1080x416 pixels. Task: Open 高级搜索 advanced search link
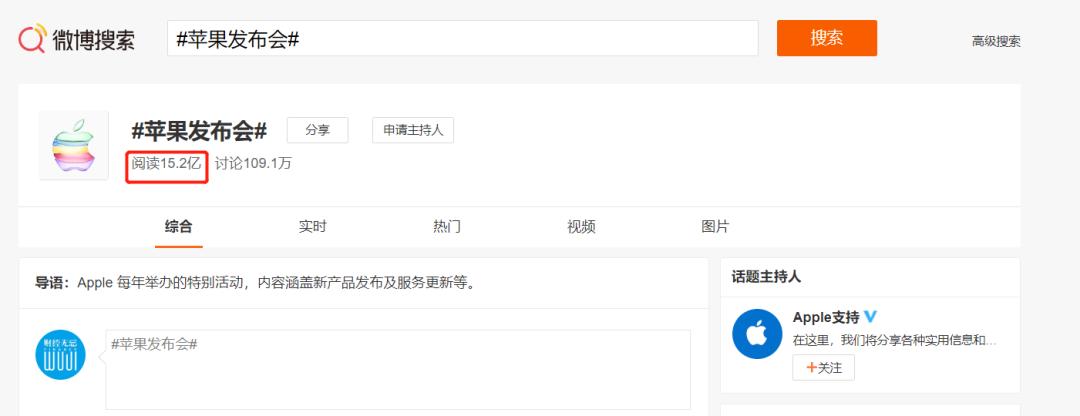pos(996,41)
